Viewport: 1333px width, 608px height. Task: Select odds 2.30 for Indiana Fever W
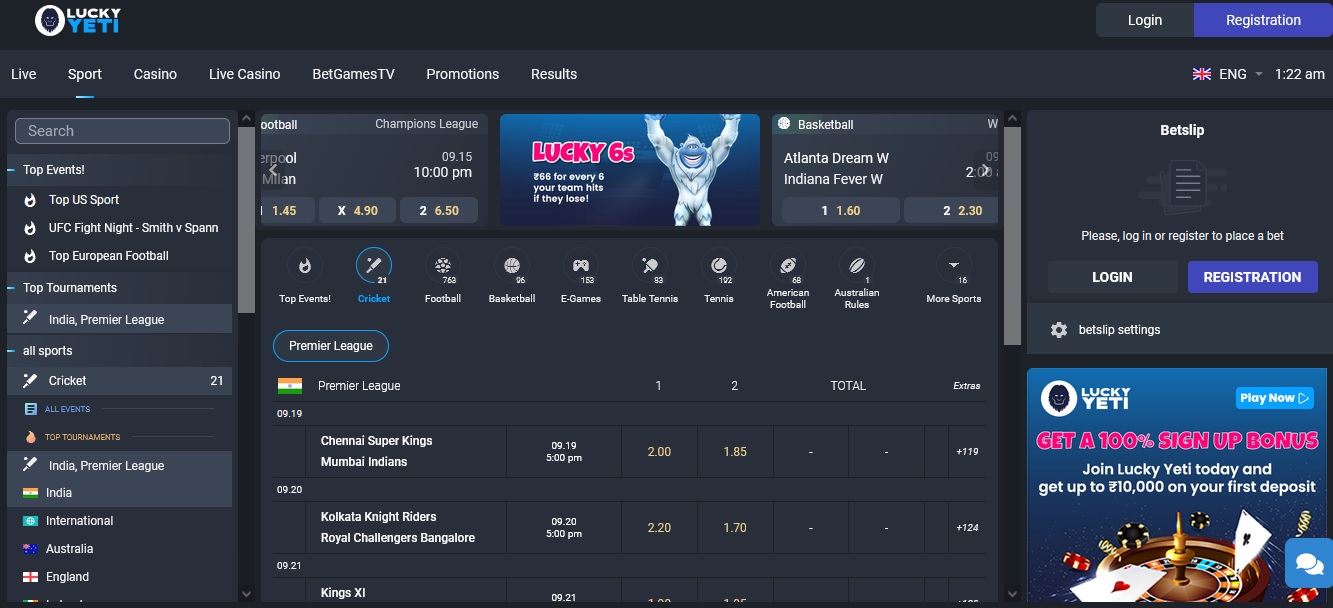(951, 211)
